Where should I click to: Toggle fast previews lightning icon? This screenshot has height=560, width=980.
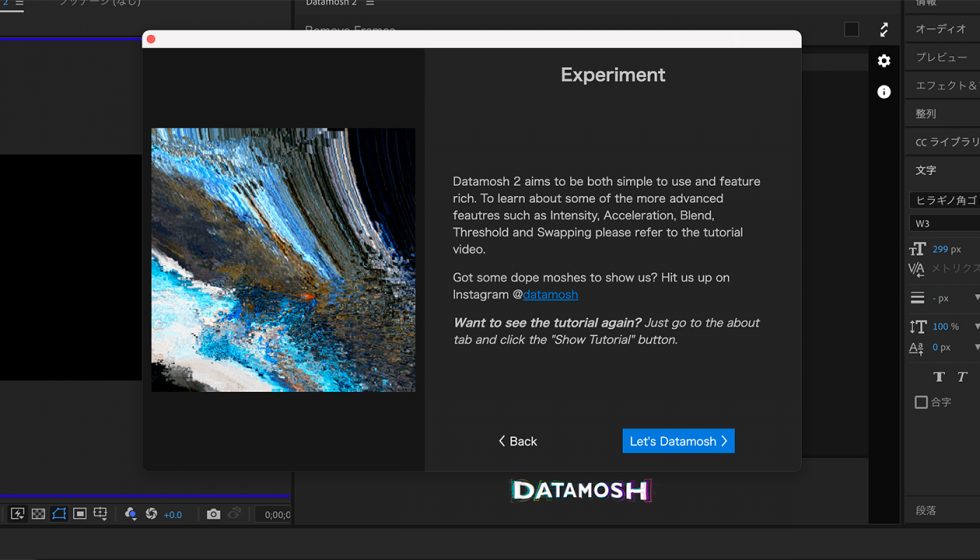(18, 514)
